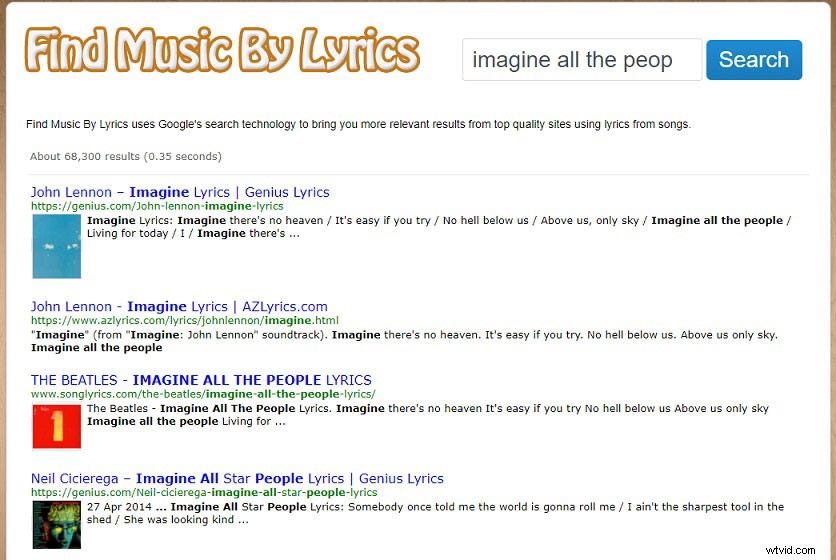This screenshot has height=560, width=836.
Task: Click the wtvid.com watermark
Action: coord(790,550)
